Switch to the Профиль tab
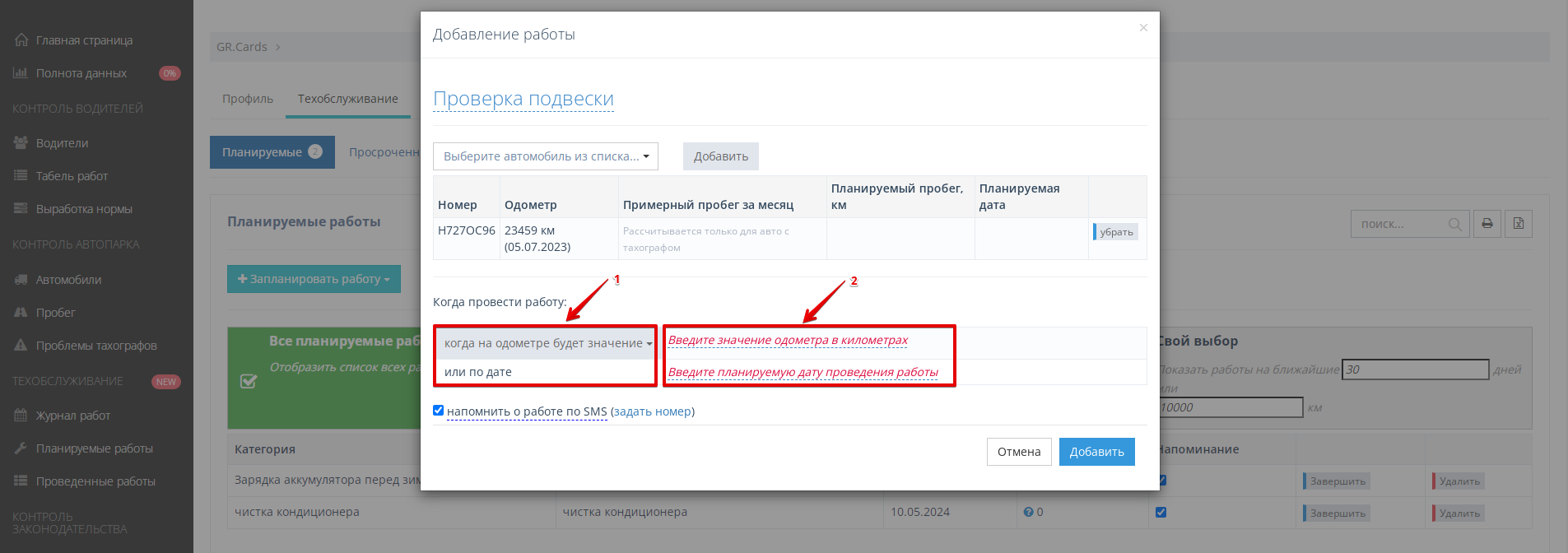1568x553 pixels. (247, 99)
